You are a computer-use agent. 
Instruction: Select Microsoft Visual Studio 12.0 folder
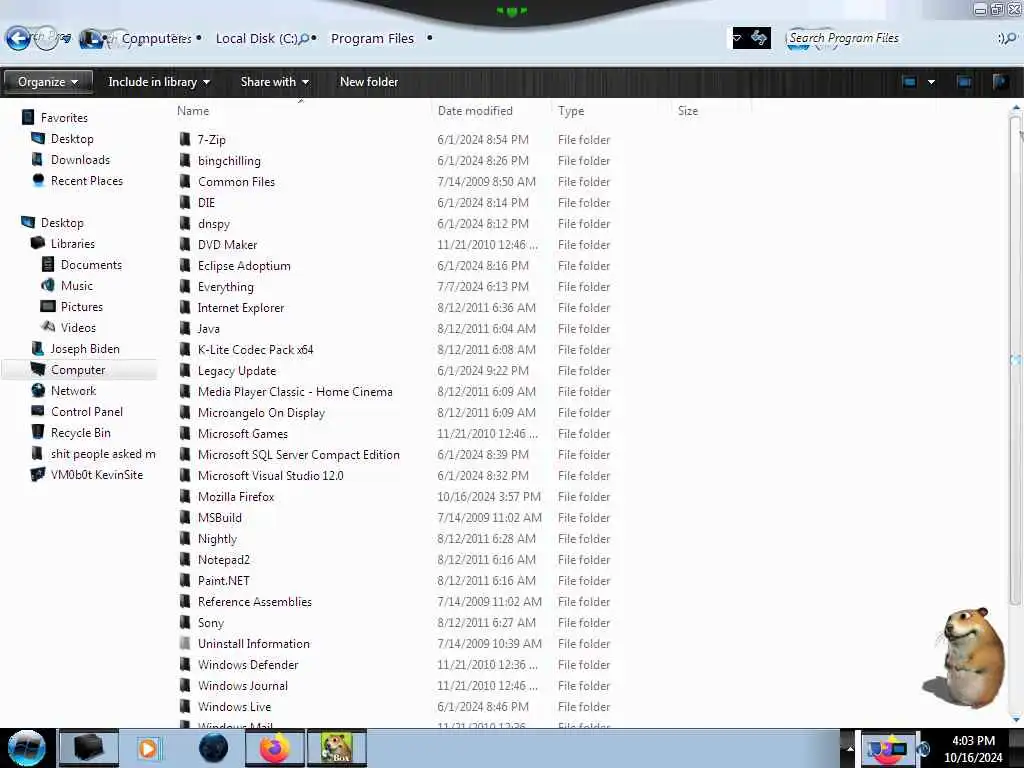(x=270, y=475)
